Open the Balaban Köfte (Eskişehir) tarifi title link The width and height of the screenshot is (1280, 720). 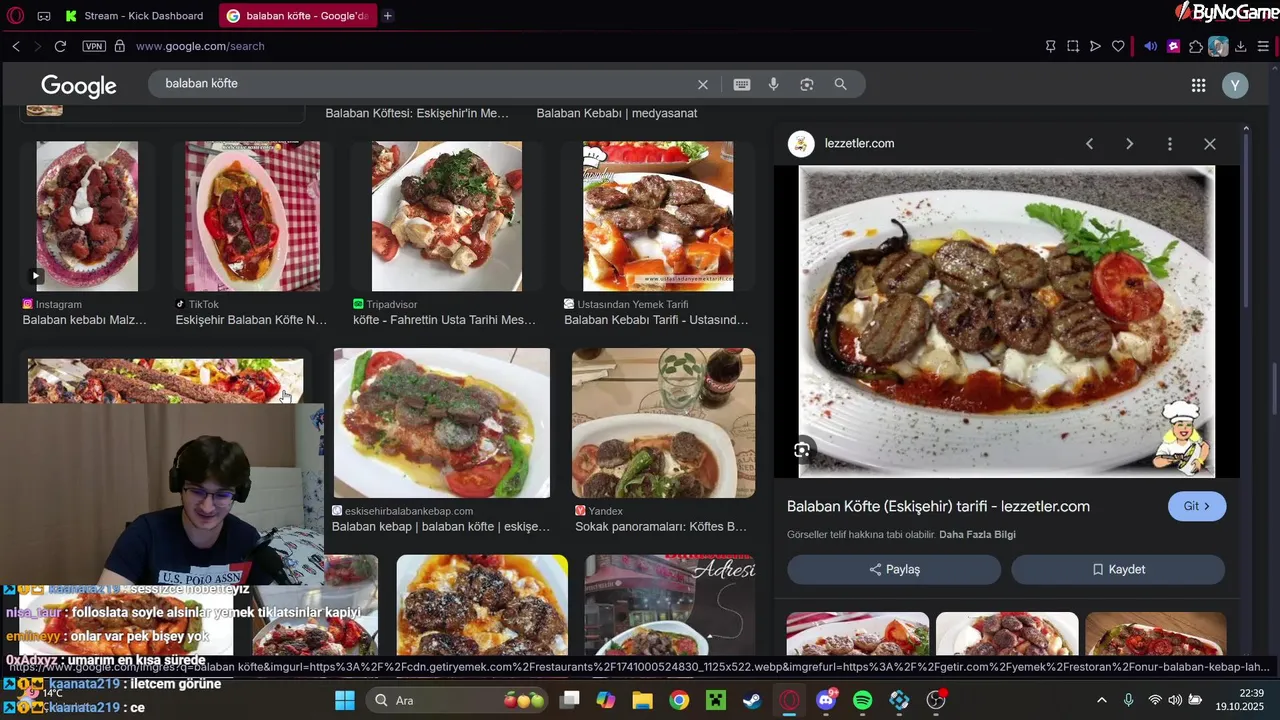pyautogui.click(x=938, y=507)
